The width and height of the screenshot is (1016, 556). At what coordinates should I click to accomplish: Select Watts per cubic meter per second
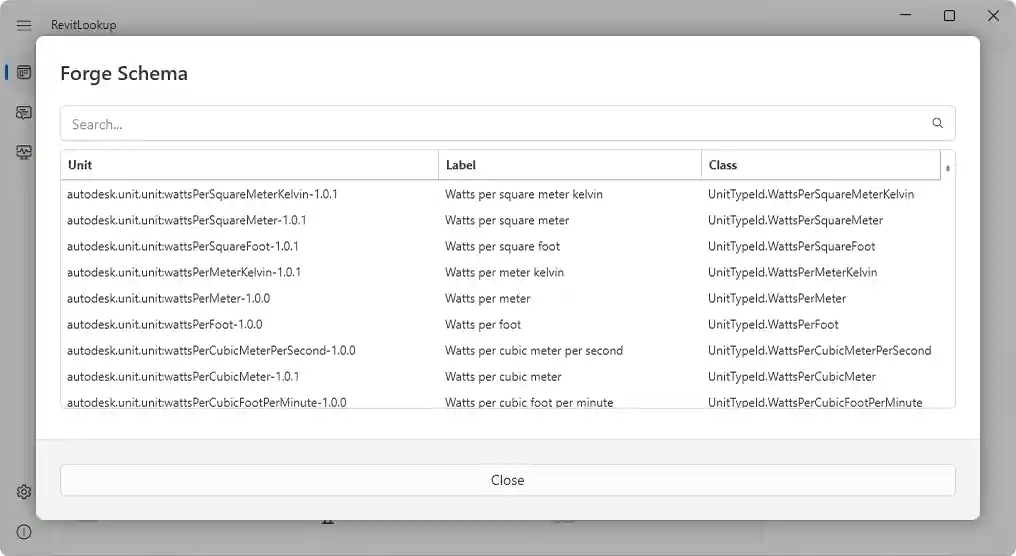(534, 351)
